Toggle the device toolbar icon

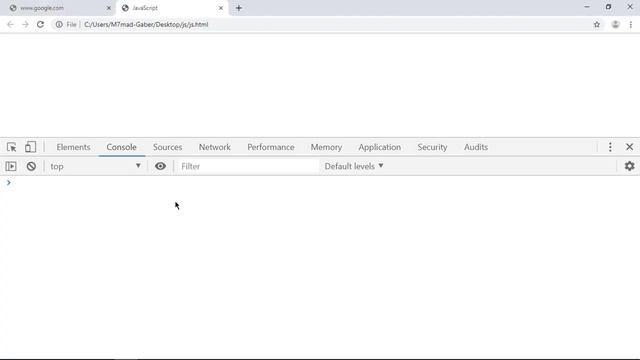tap(30, 147)
